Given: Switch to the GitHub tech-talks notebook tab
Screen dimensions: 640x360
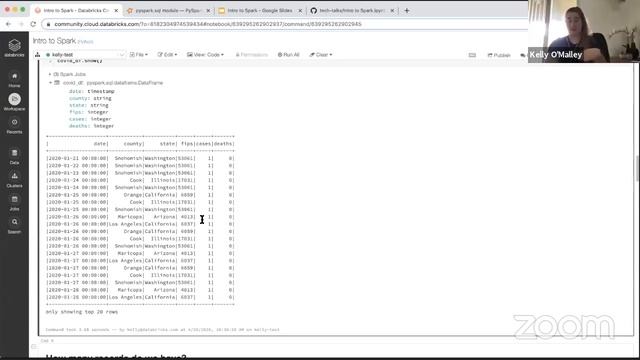Looking at the screenshot, I should tap(351, 11).
